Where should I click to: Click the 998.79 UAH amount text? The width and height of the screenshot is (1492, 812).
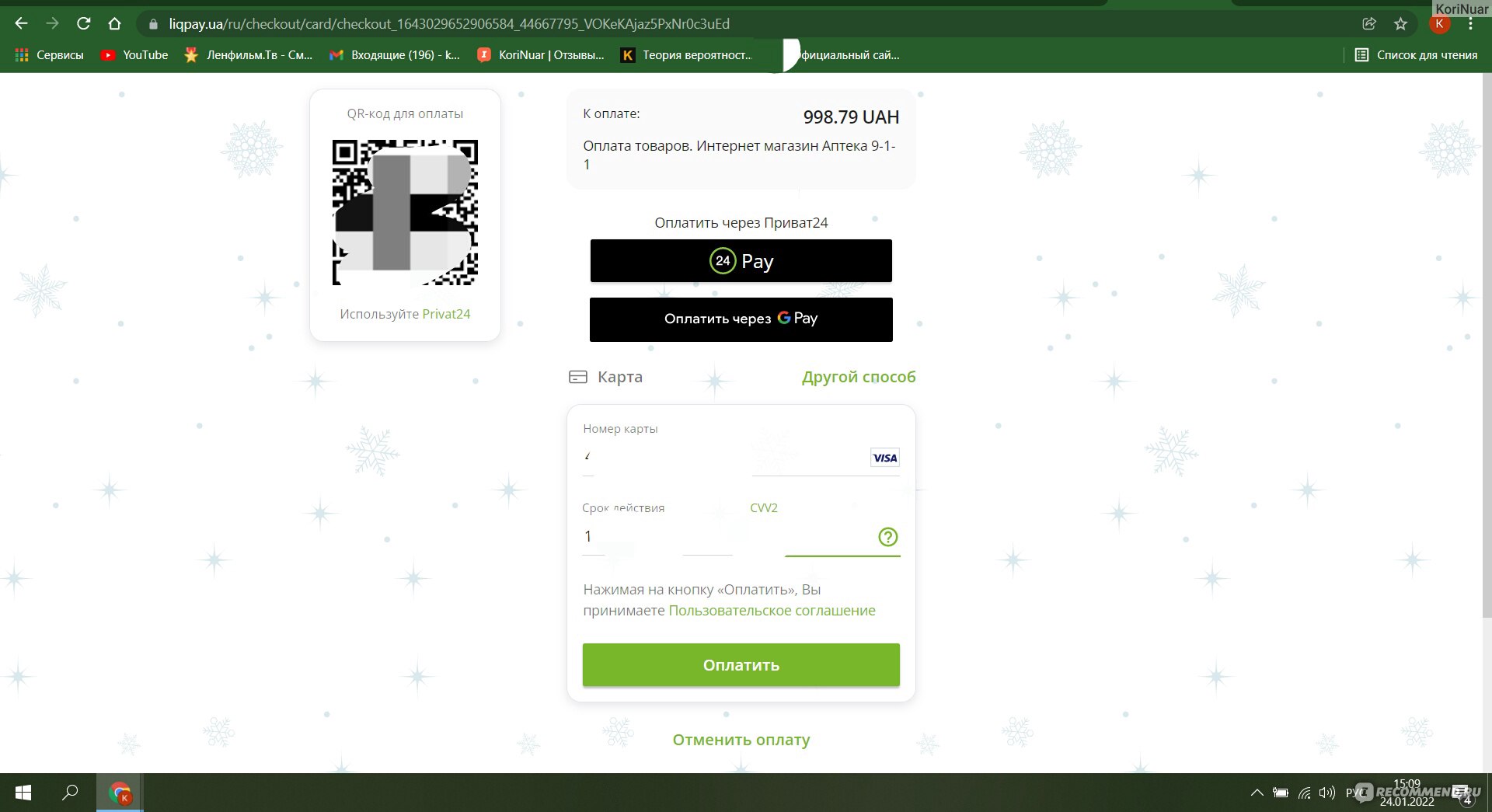tap(851, 117)
